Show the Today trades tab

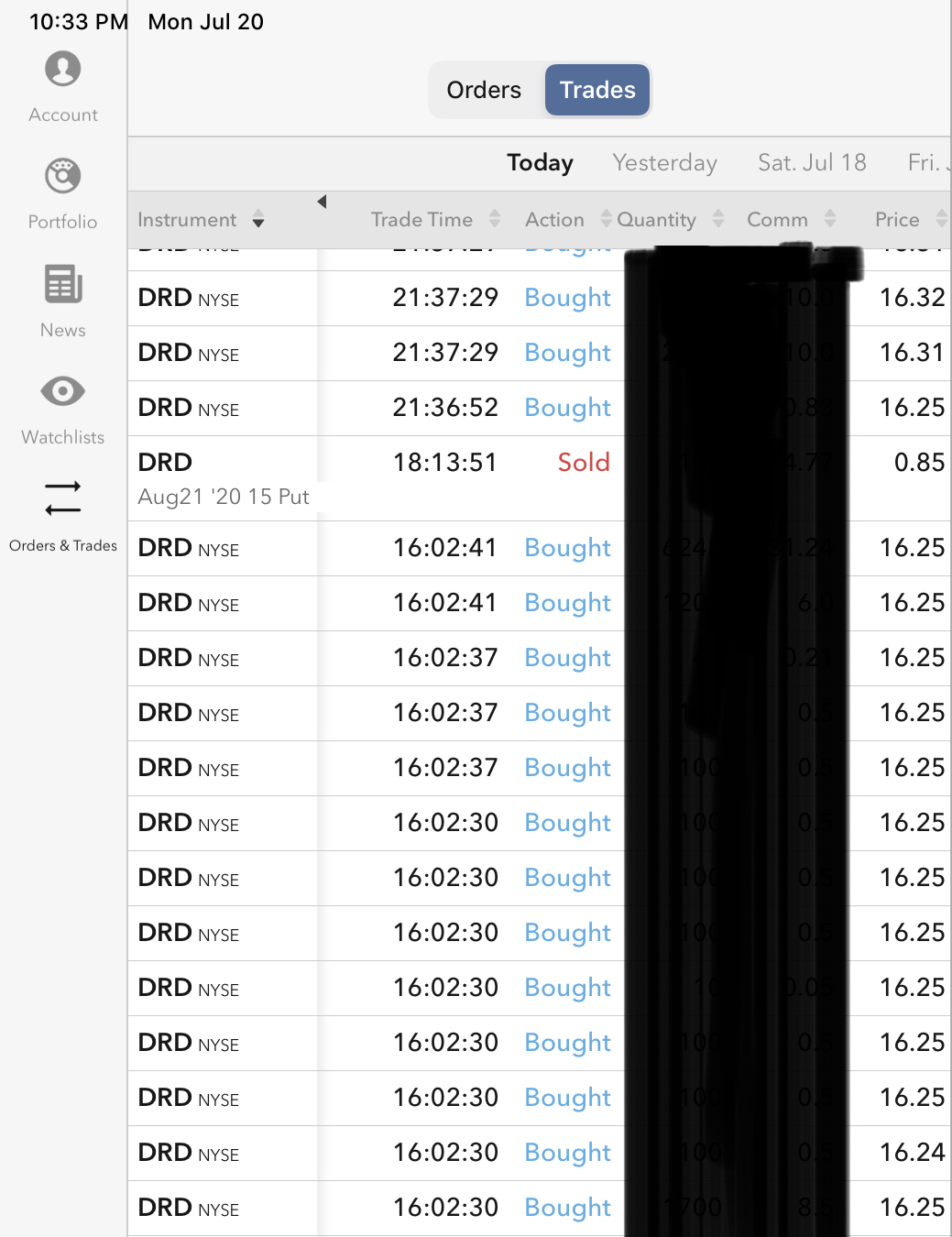[x=540, y=163]
